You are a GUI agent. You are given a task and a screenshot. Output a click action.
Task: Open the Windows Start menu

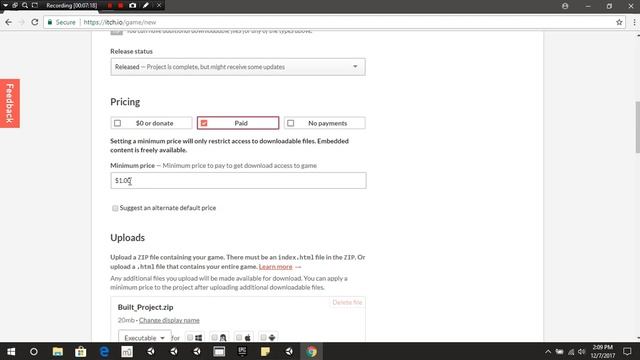coord(11,351)
